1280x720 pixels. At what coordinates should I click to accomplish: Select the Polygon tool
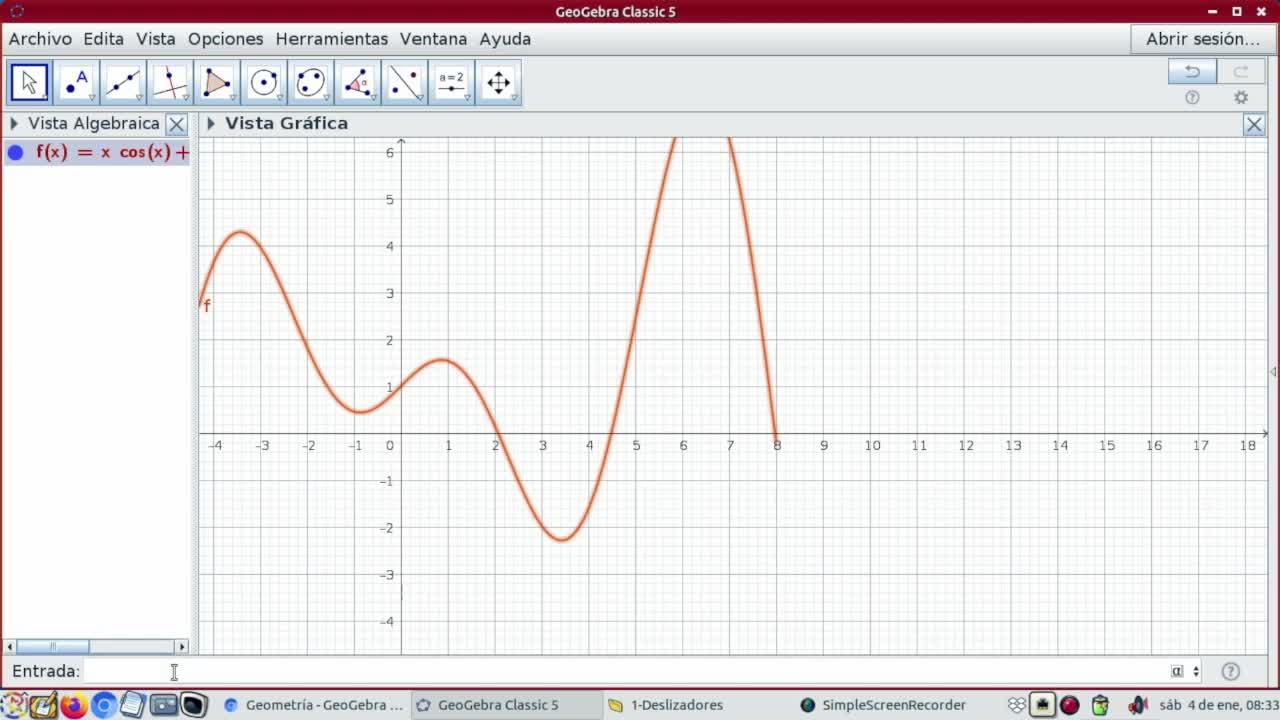coord(217,83)
